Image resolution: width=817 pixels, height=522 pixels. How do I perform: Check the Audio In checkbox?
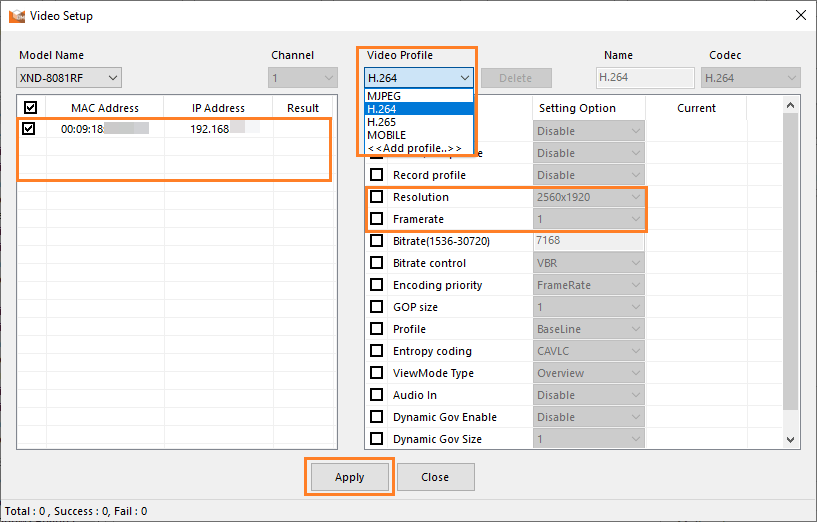[x=376, y=394]
